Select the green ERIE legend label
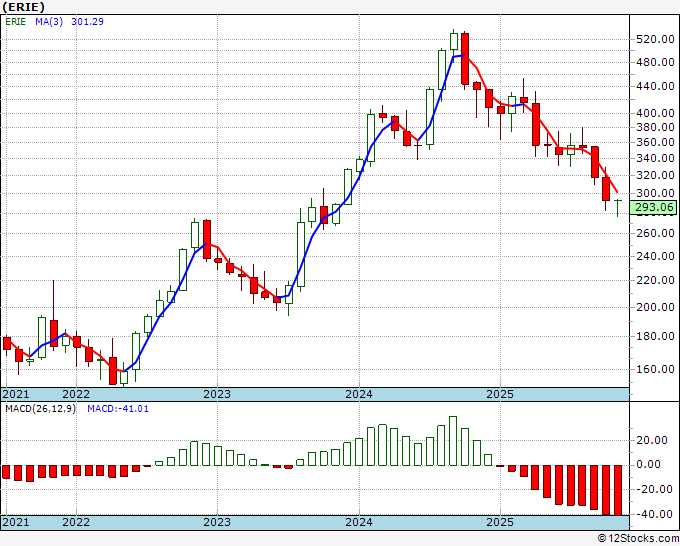Screen dimensions: 680x546 tap(16, 21)
